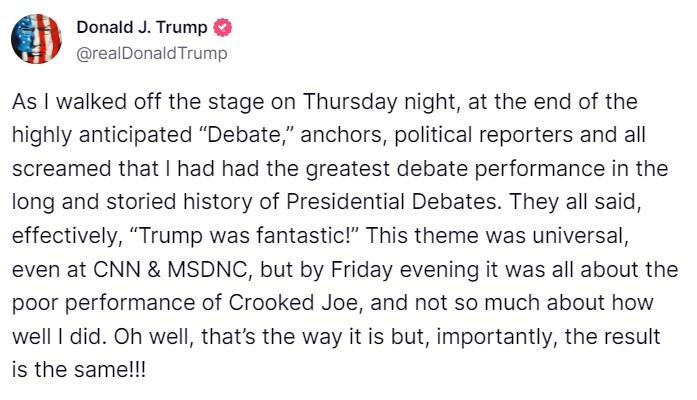
Task: Click the quote "Trump was fantastic!"
Action: click(244, 236)
